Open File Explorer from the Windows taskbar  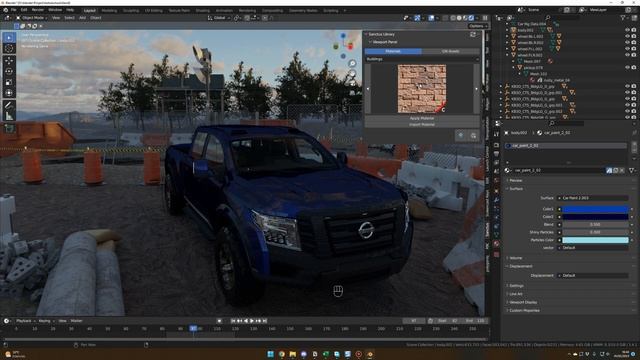click(293, 354)
